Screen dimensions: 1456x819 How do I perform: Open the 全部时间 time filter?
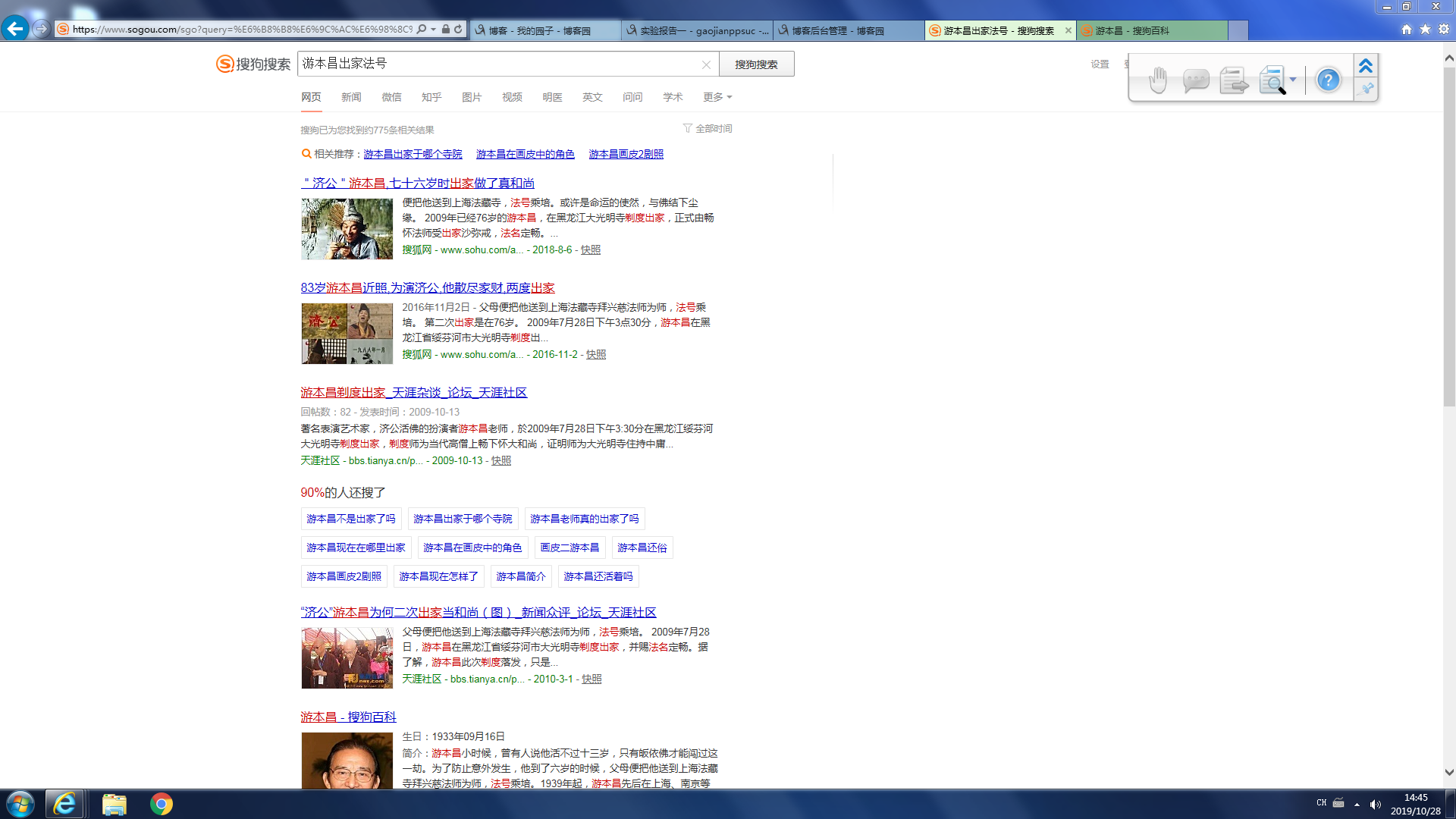tap(708, 129)
